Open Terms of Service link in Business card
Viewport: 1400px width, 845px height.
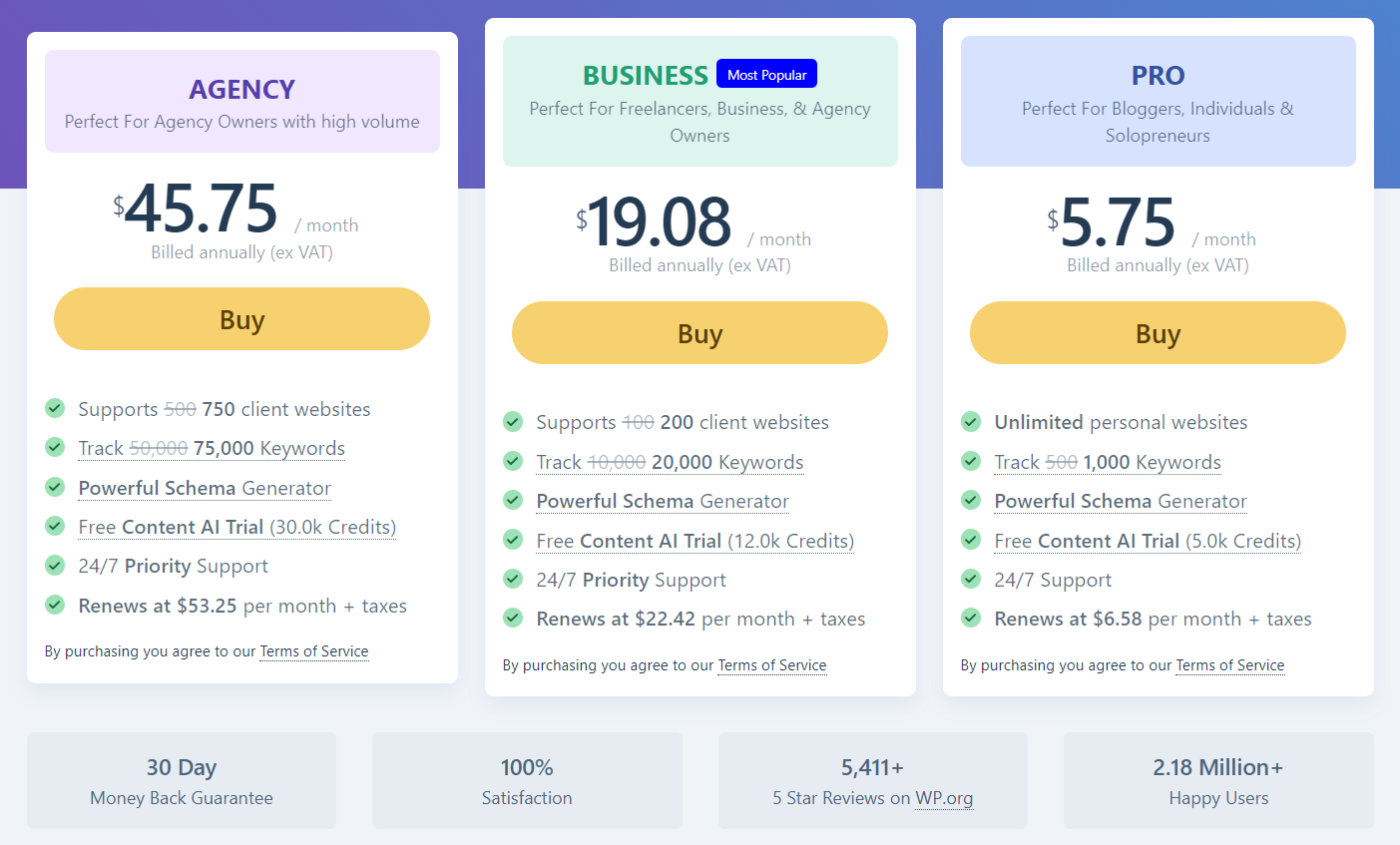point(772,665)
